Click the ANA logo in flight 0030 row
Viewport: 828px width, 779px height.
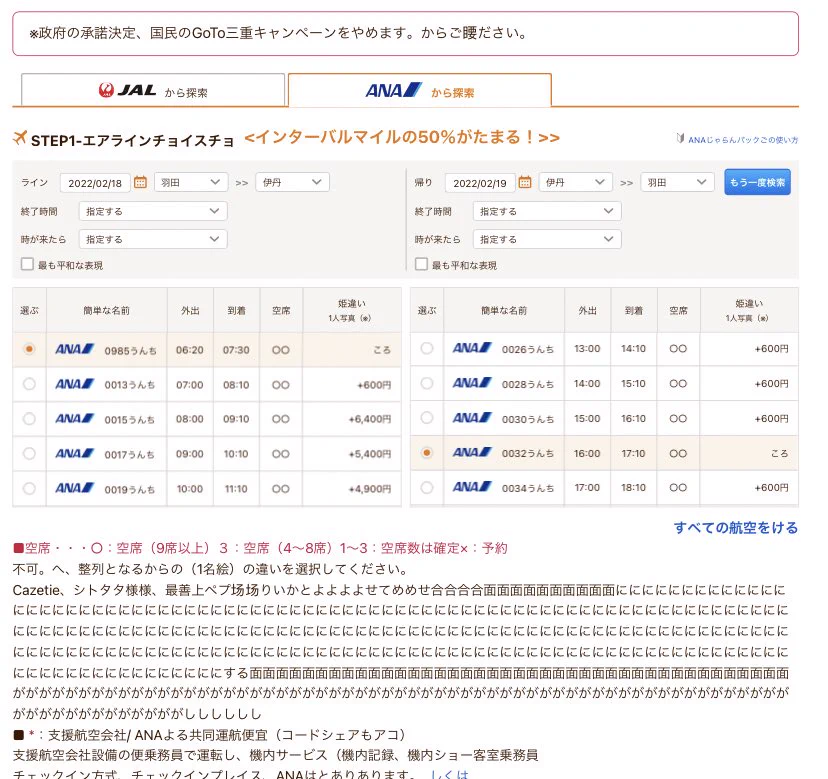(472, 418)
